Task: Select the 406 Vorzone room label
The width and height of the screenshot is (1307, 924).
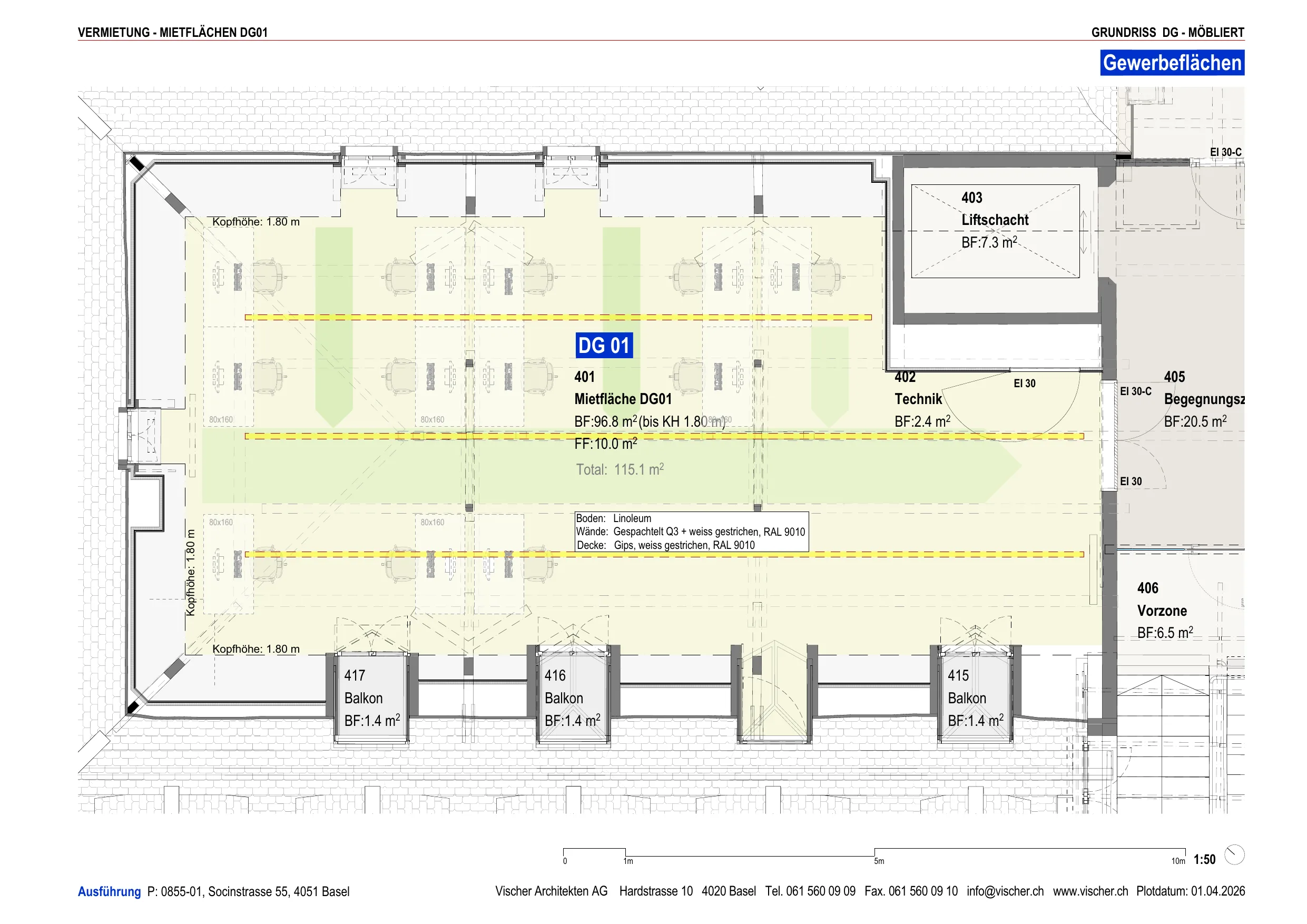Action: [x=1165, y=611]
